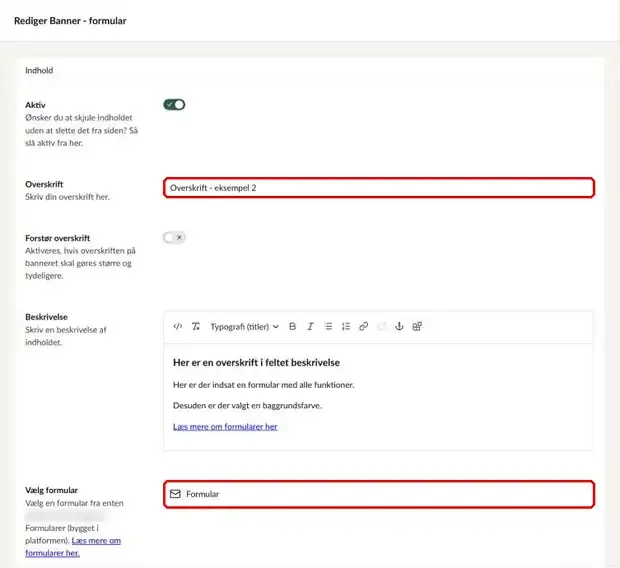
Task: Click the 'Rediger Banner - formular' title
Action: 70,21
